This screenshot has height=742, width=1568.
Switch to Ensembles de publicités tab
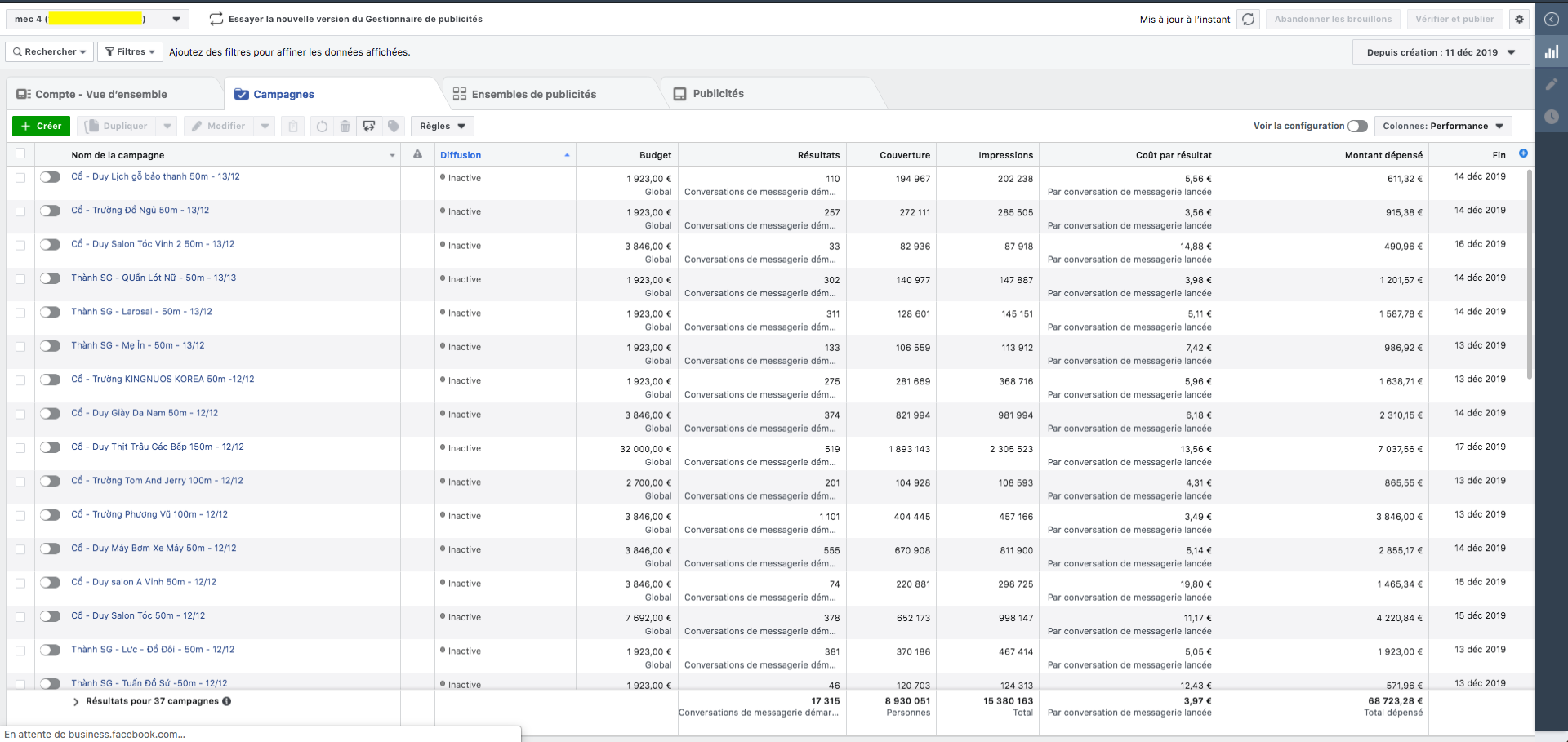[x=533, y=94]
